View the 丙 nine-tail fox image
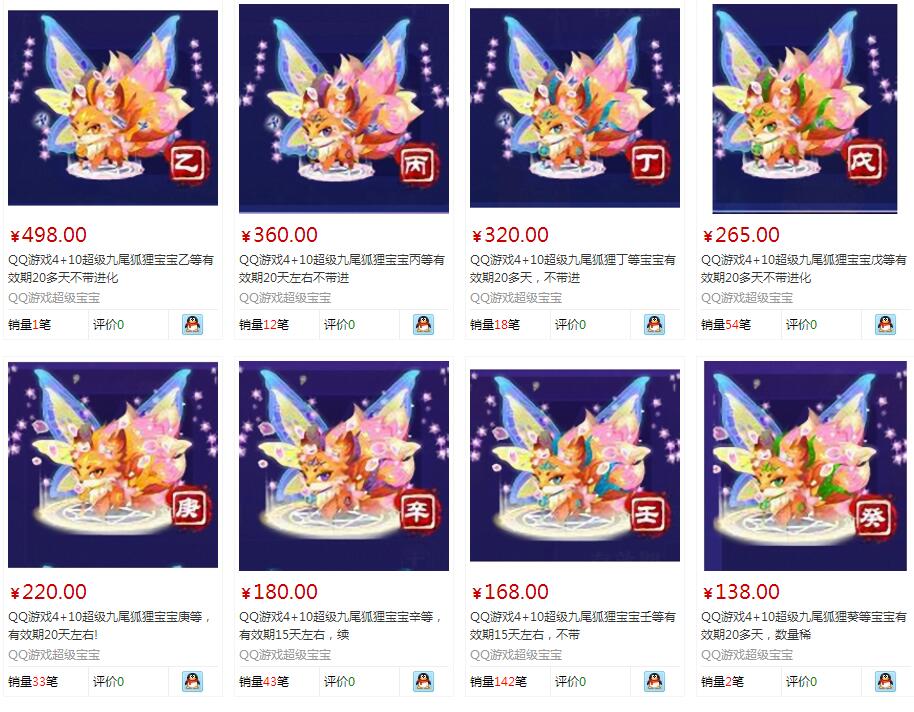Image resolution: width=914 pixels, height=712 pixels. click(344, 108)
